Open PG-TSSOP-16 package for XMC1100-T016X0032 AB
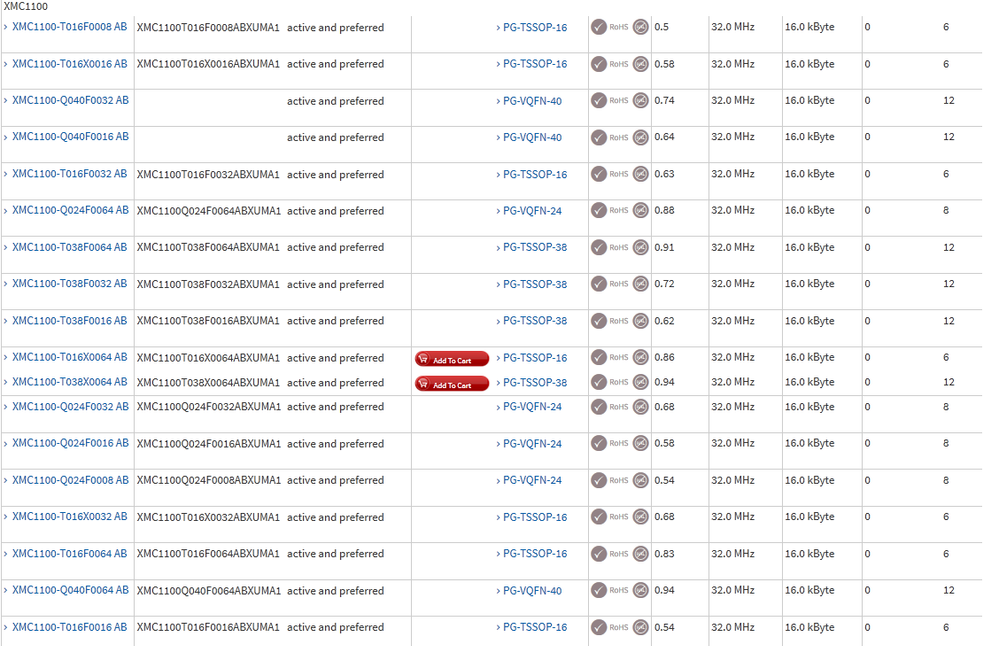The width and height of the screenshot is (999, 646). pyautogui.click(x=534, y=517)
